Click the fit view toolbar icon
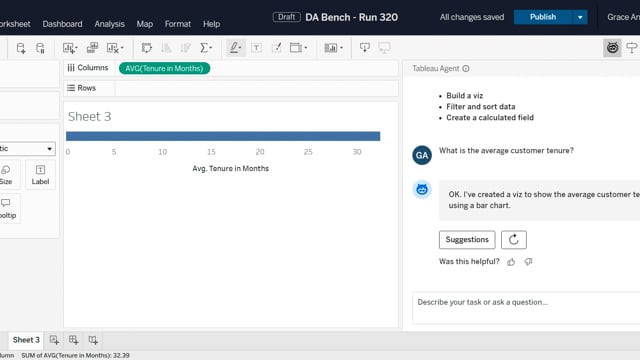 [296, 48]
